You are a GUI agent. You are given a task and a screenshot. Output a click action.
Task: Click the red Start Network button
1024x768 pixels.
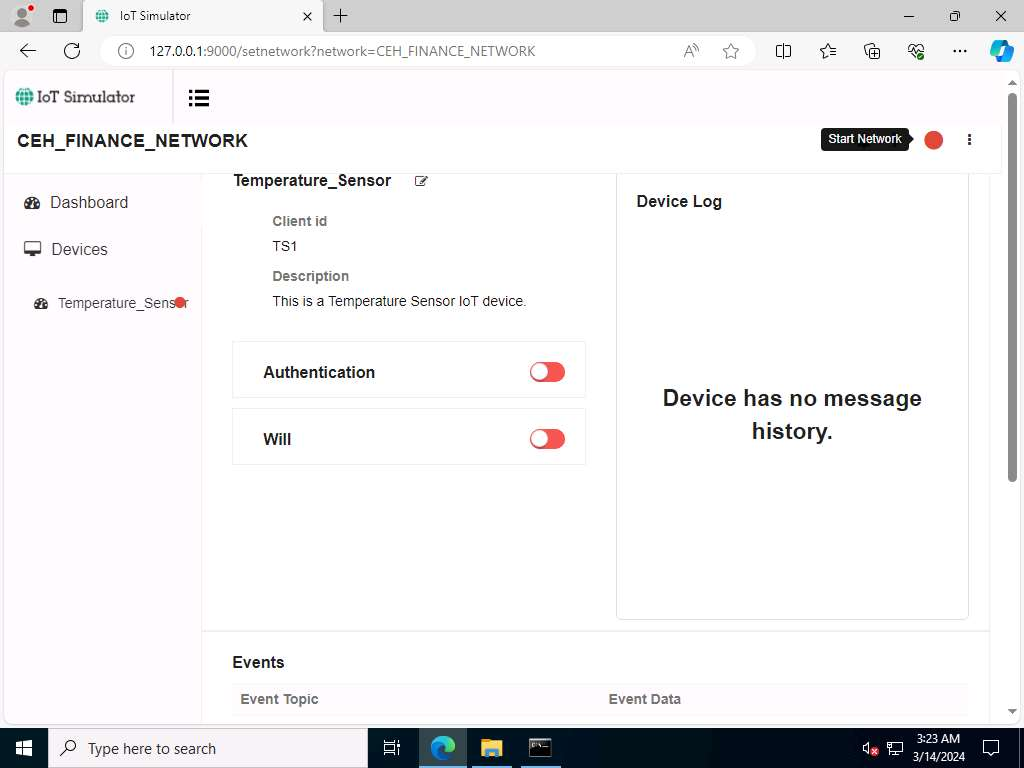click(x=933, y=140)
